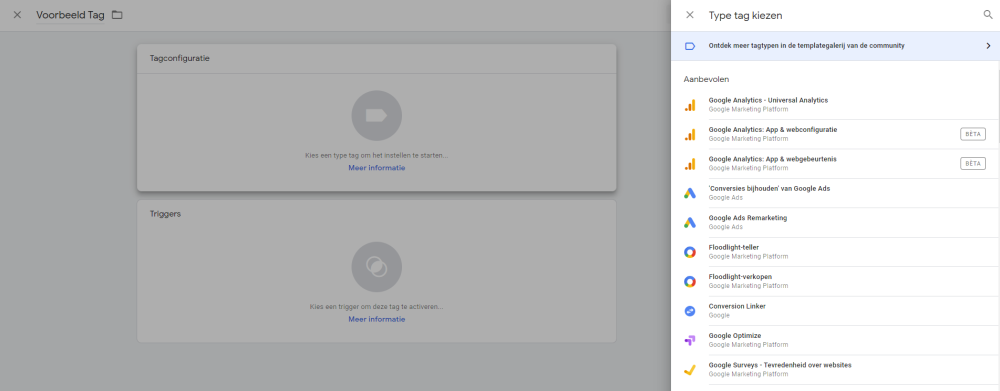Select Google Surveys - Tevredenheid over websites

(x=835, y=369)
